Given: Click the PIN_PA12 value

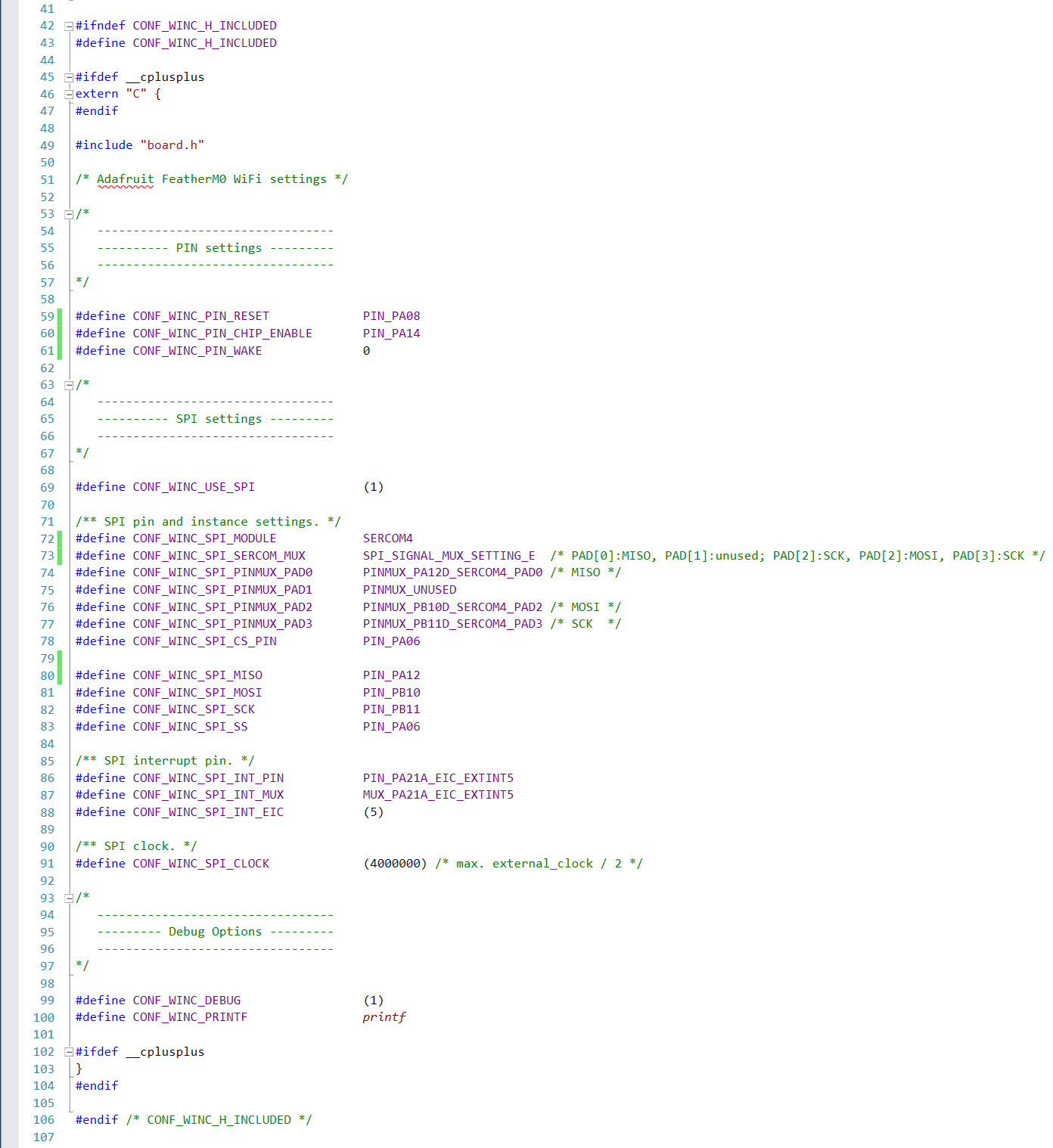Looking at the screenshot, I should tap(392, 675).
